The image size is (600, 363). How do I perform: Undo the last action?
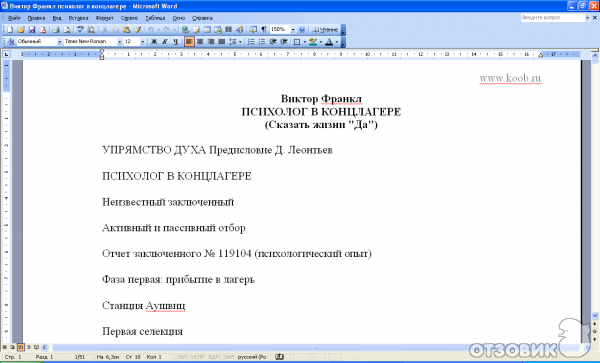point(151,29)
